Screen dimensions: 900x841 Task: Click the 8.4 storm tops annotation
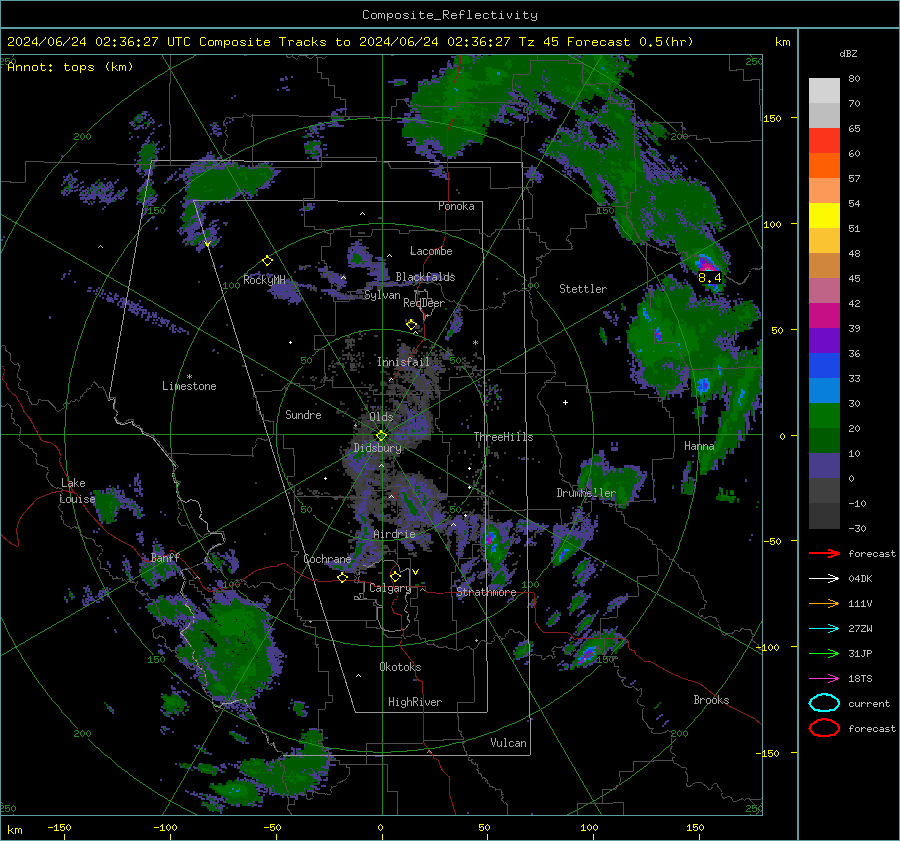(710, 278)
